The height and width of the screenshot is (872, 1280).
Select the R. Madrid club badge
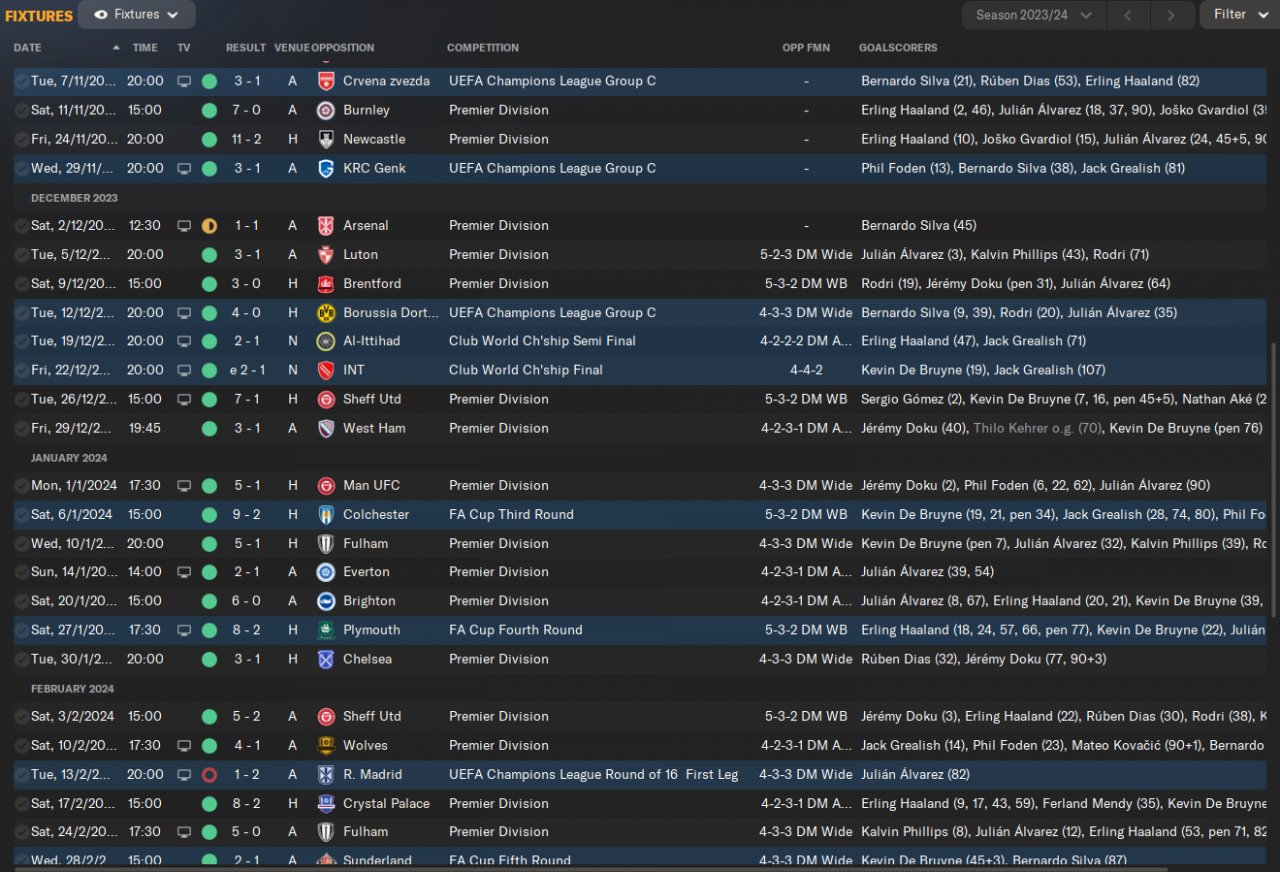(x=325, y=775)
